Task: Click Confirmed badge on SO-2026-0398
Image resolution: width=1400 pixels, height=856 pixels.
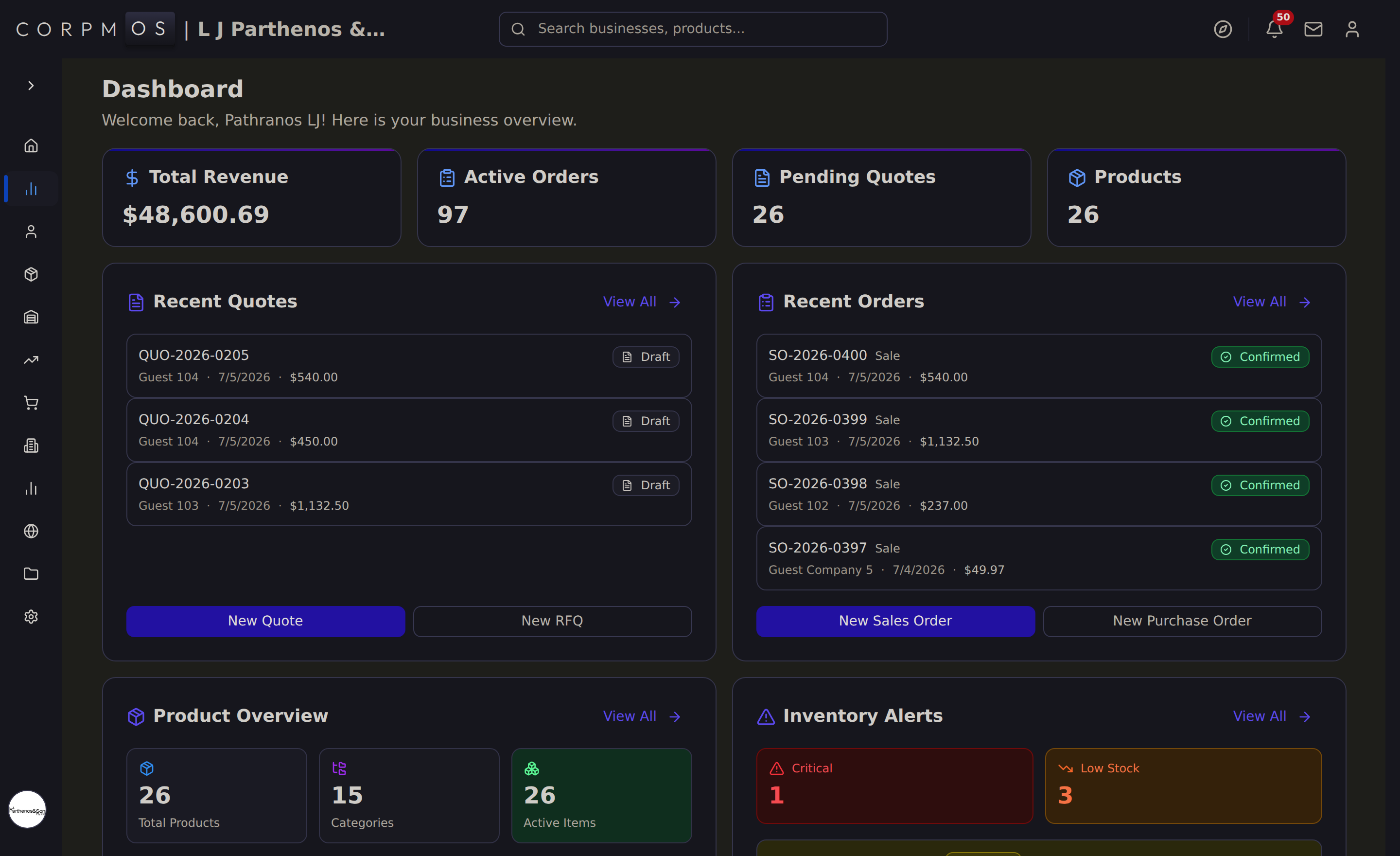Action: [x=1260, y=485]
